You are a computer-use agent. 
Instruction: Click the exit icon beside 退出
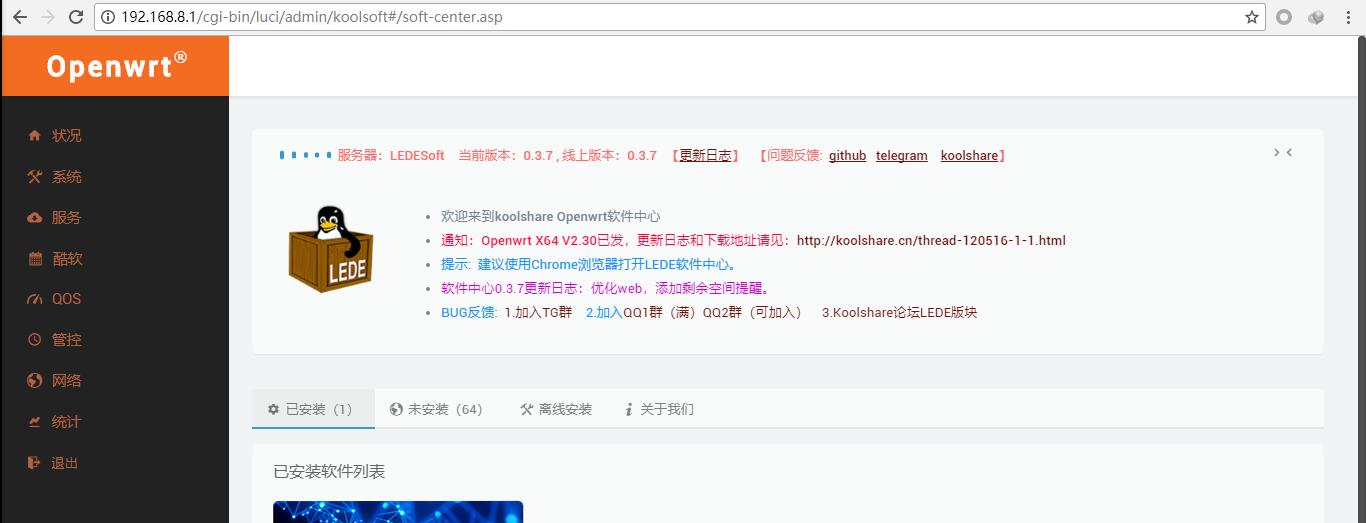click(x=35, y=463)
